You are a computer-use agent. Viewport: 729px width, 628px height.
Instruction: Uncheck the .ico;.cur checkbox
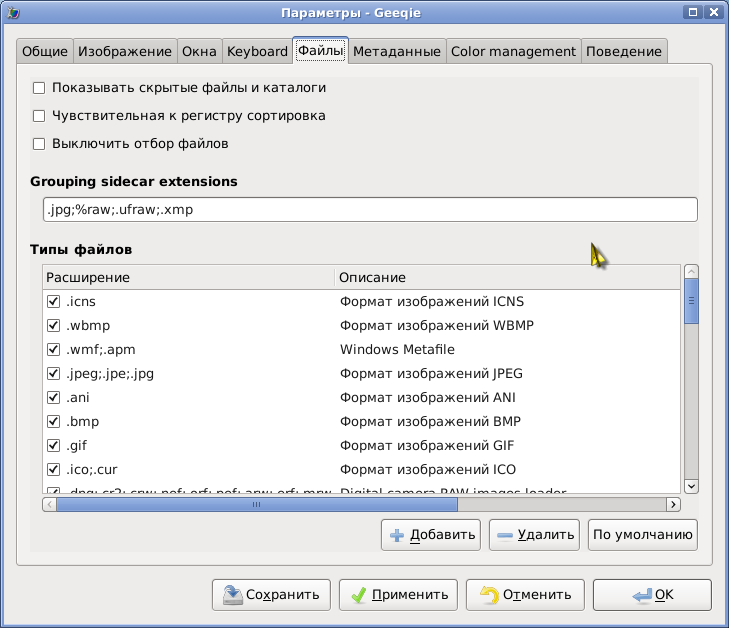pos(53,469)
